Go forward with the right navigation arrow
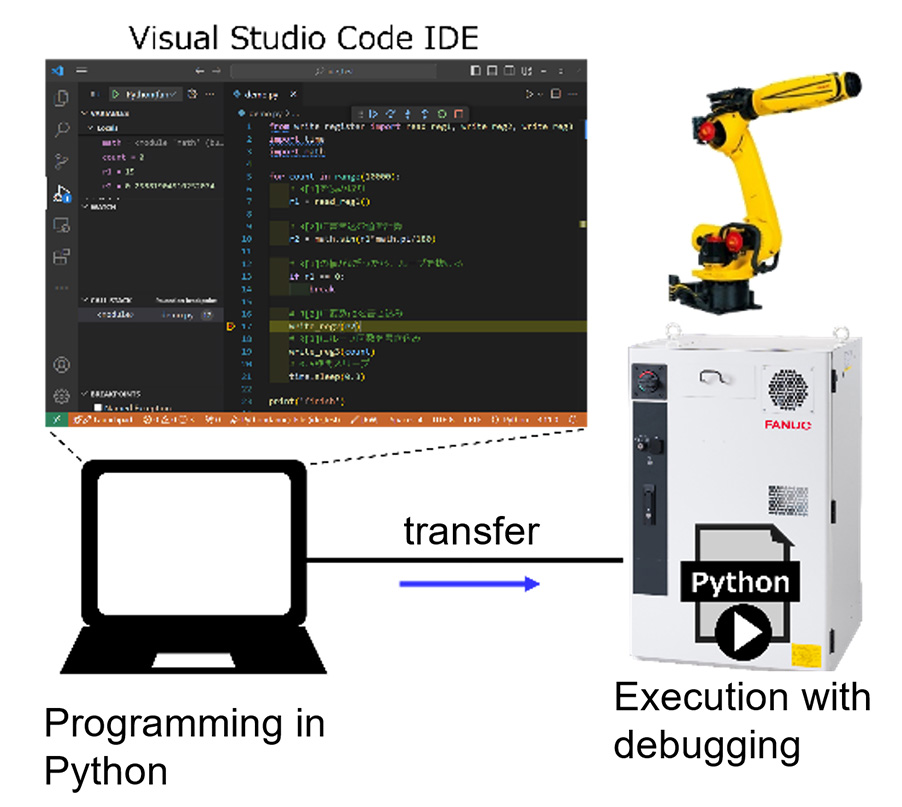This screenshot has width=902, height=807. click(216, 71)
